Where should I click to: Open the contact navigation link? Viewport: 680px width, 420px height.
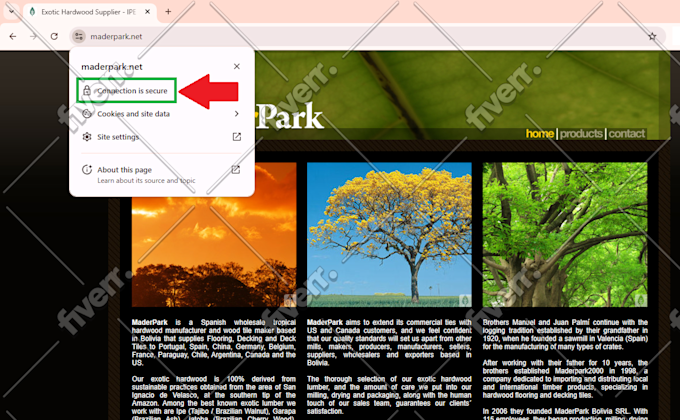click(x=627, y=134)
